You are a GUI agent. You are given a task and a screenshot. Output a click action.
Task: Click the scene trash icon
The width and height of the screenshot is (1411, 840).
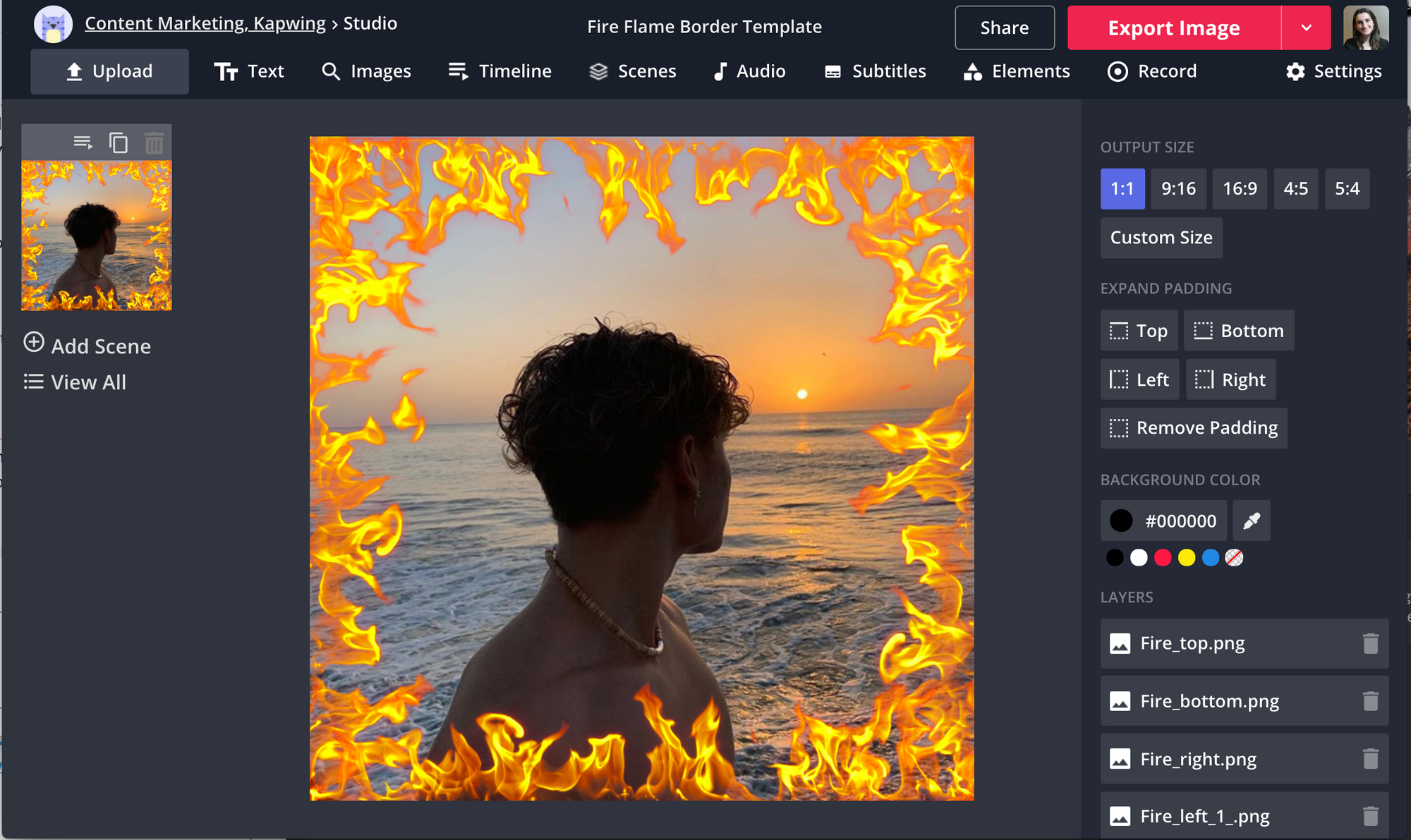tap(154, 143)
